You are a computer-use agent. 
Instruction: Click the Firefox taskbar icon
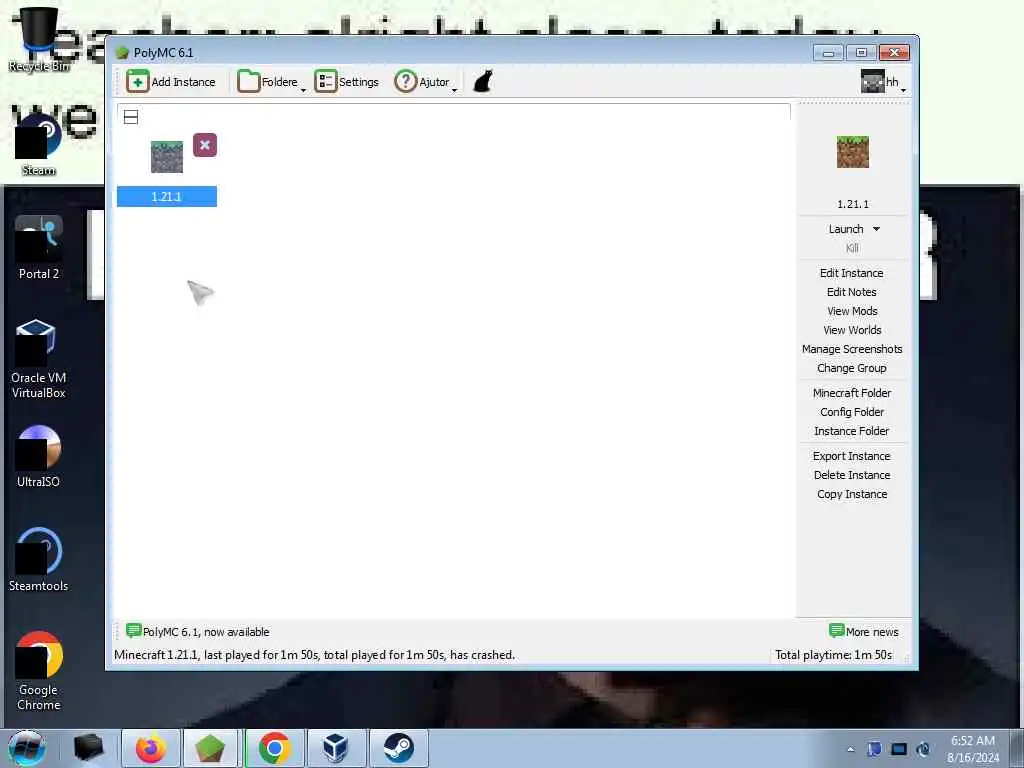coord(151,748)
